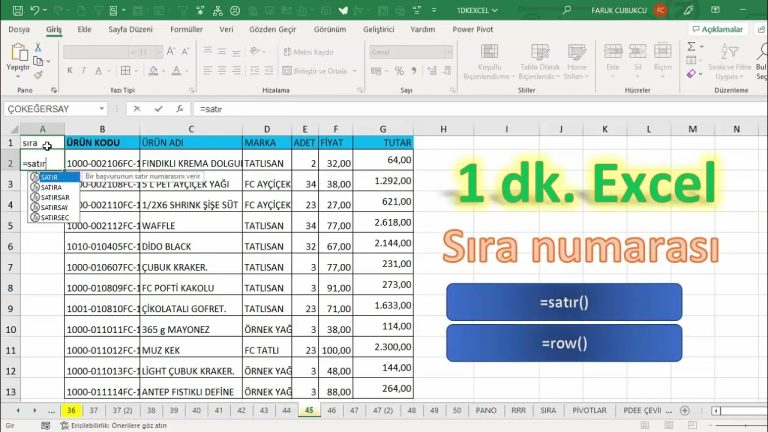
Task: Switch to Ekle ribbon tab
Action: (84, 29)
